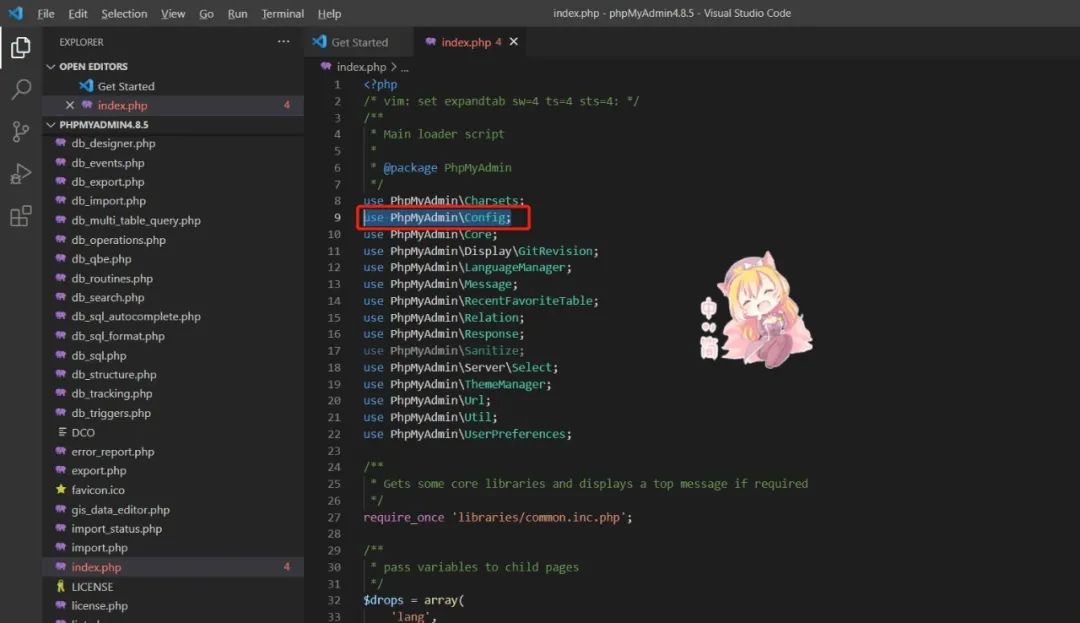
Task: Select index.php in PHPMYADMIN4.8.5 tree
Action: 173,567
